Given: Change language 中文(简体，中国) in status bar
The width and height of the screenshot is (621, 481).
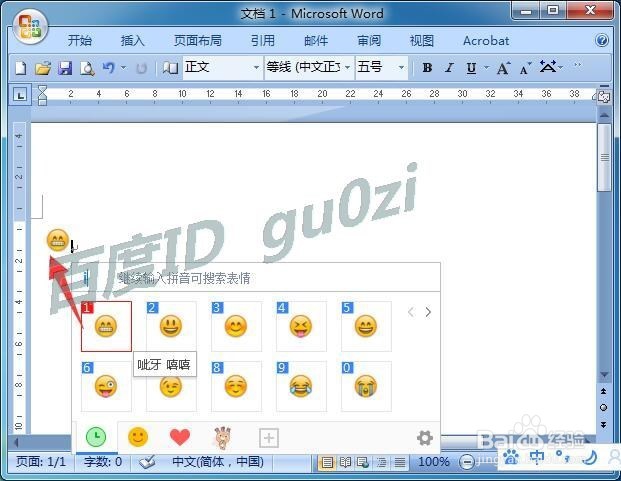Looking at the screenshot, I should tap(218, 462).
